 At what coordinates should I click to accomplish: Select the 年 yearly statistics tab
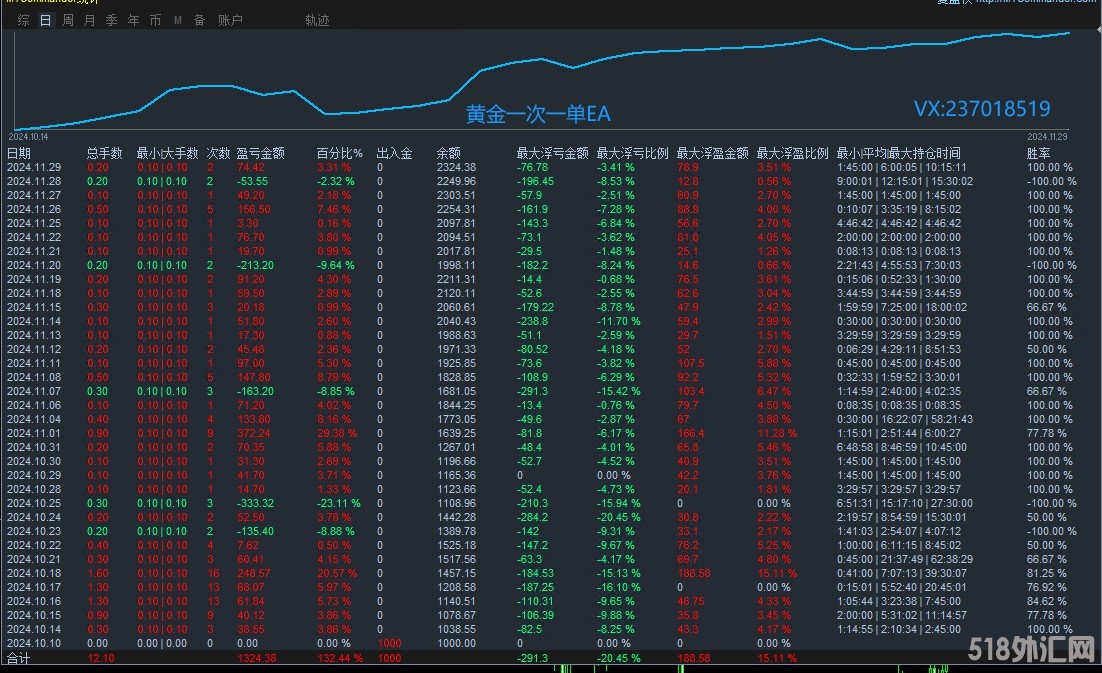tap(133, 20)
